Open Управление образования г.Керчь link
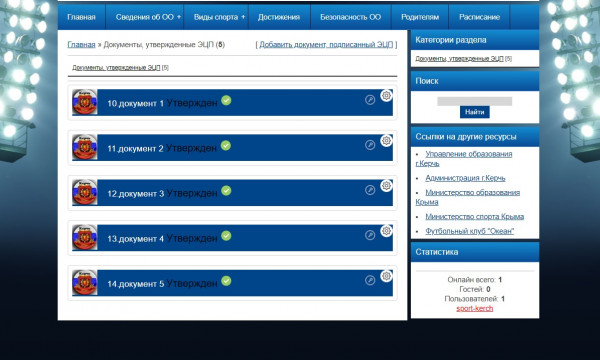Image resolution: width=600 pixels, height=360 pixels. [x=464, y=158]
